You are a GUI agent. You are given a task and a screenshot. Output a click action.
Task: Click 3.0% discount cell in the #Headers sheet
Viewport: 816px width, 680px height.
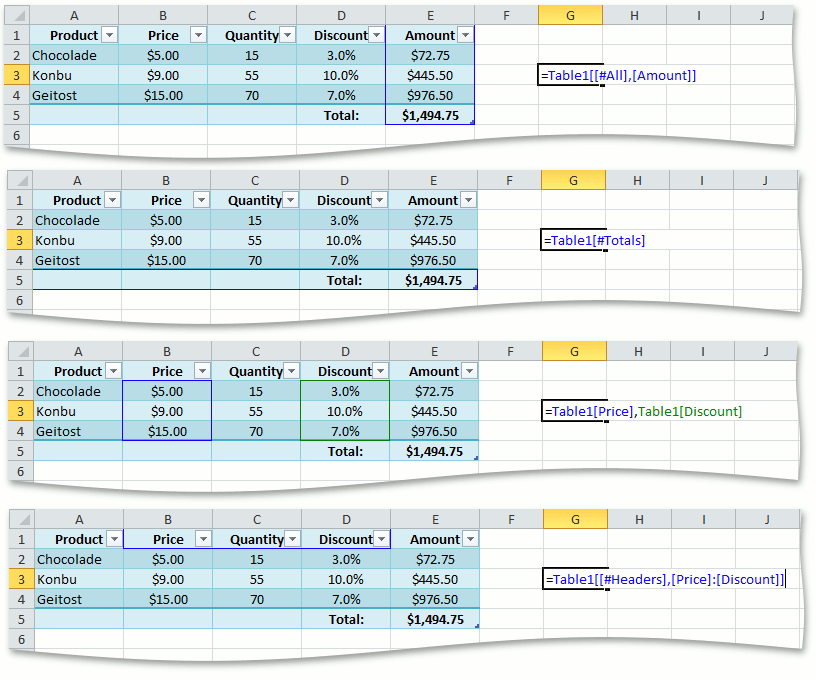point(346,560)
